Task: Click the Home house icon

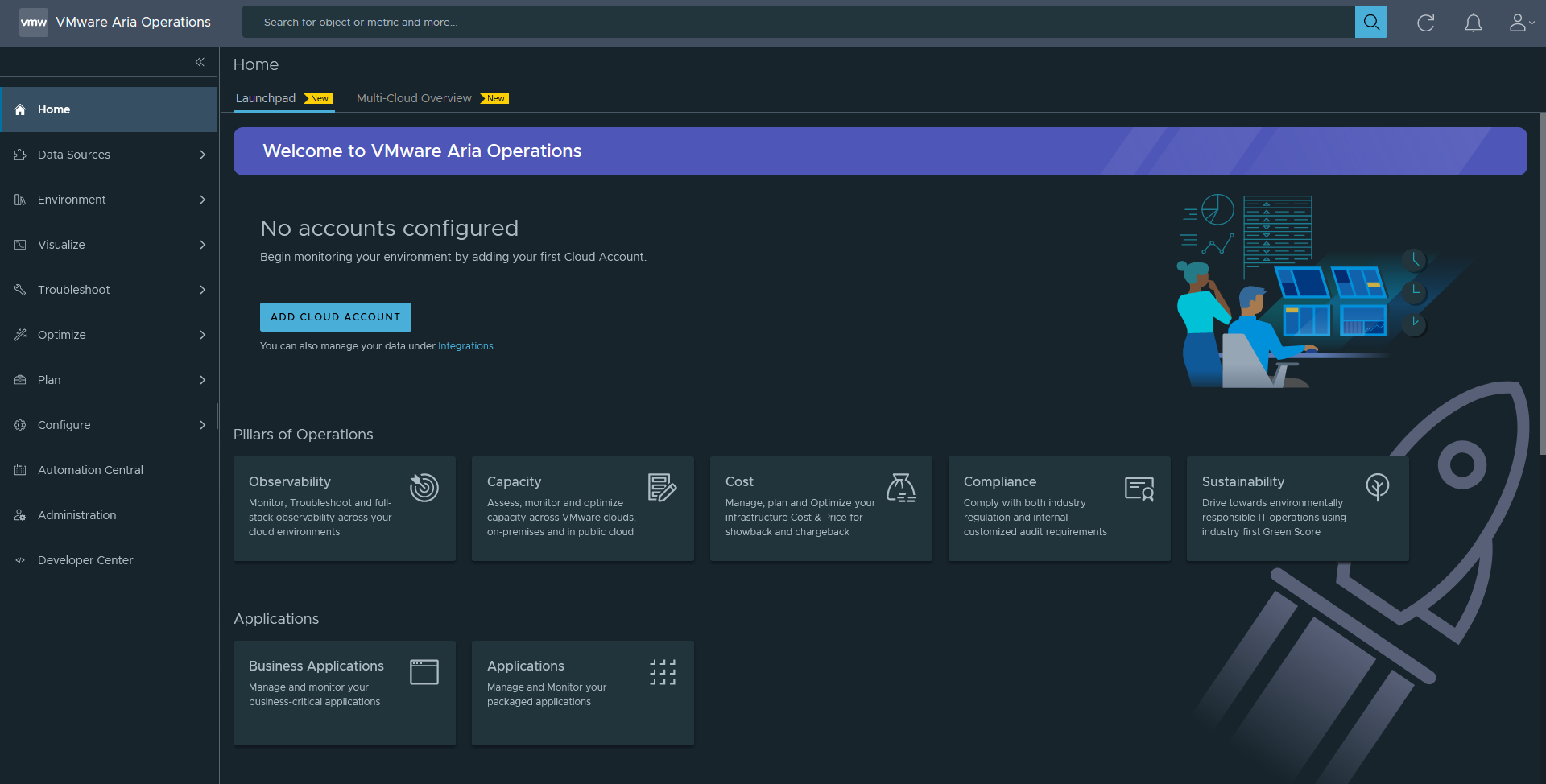Action: pyautogui.click(x=20, y=109)
